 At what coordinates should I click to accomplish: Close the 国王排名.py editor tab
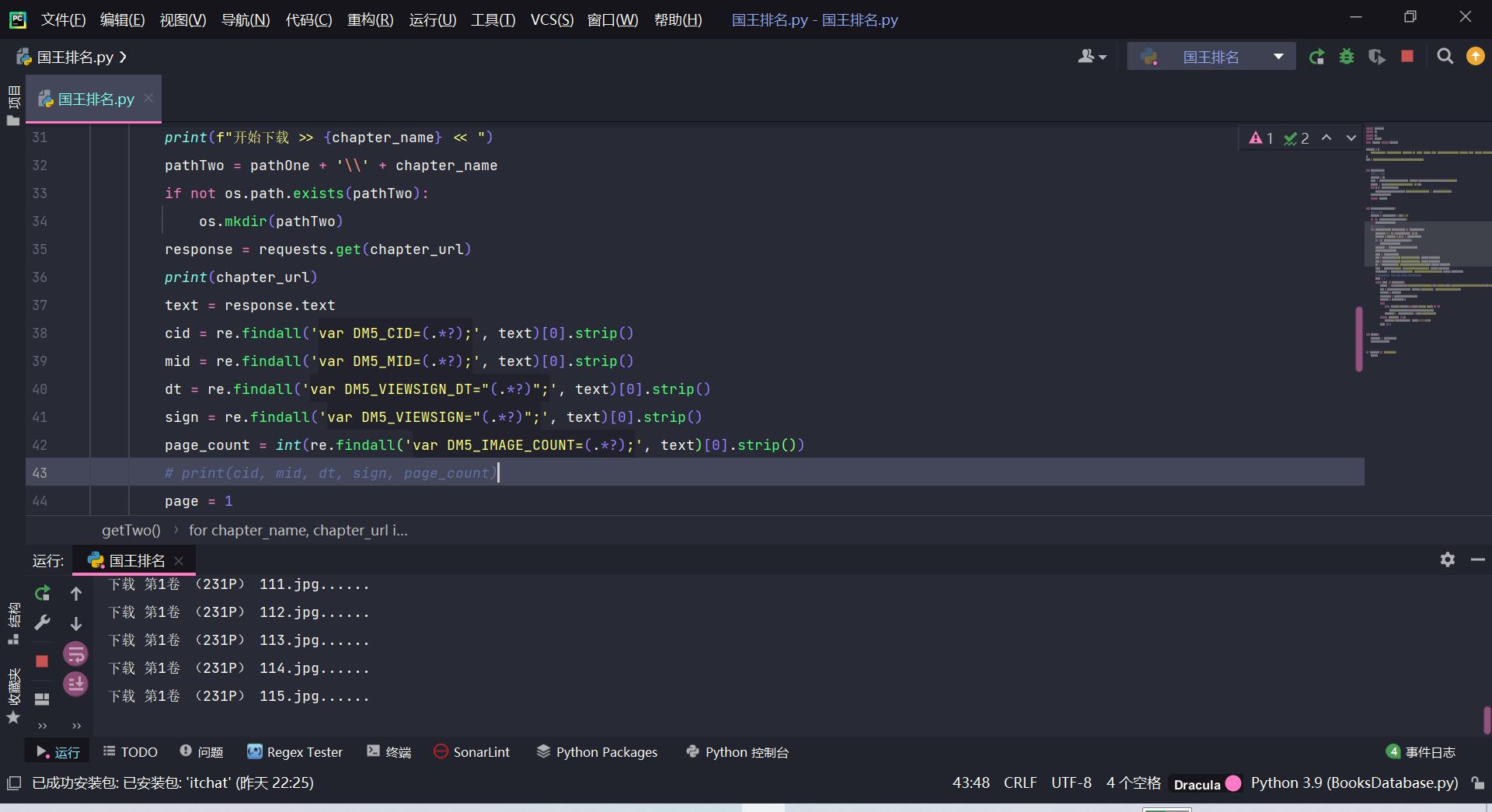(x=148, y=98)
